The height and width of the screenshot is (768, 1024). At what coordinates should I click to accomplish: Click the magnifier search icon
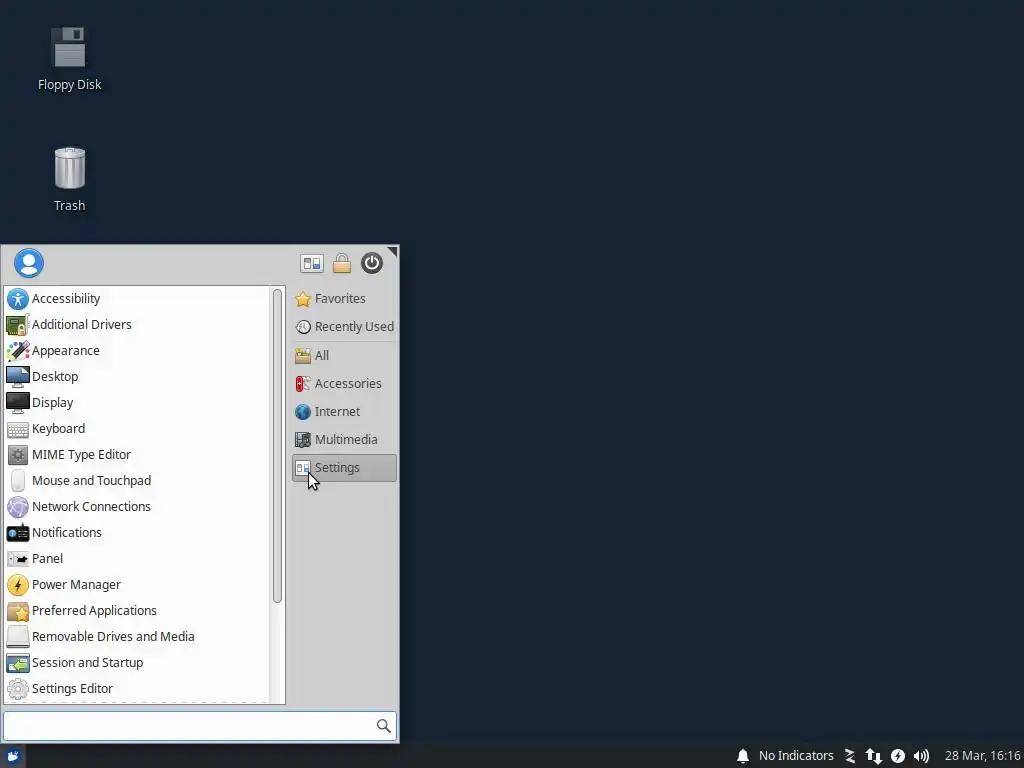pos(384,726)
